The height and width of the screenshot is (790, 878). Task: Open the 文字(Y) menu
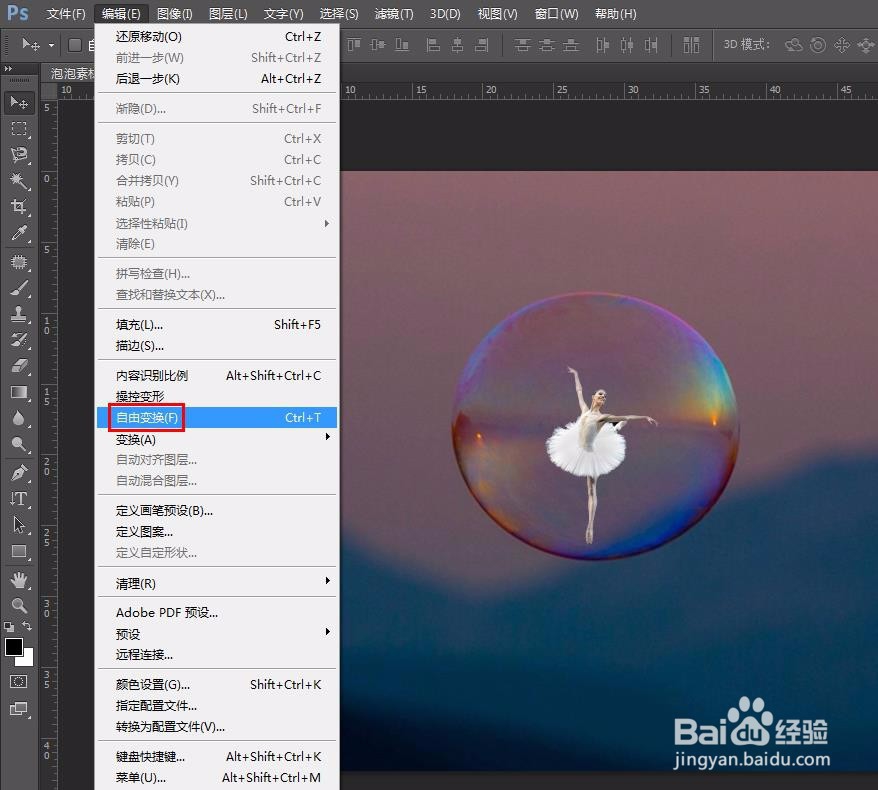click(x=283, y=13)
